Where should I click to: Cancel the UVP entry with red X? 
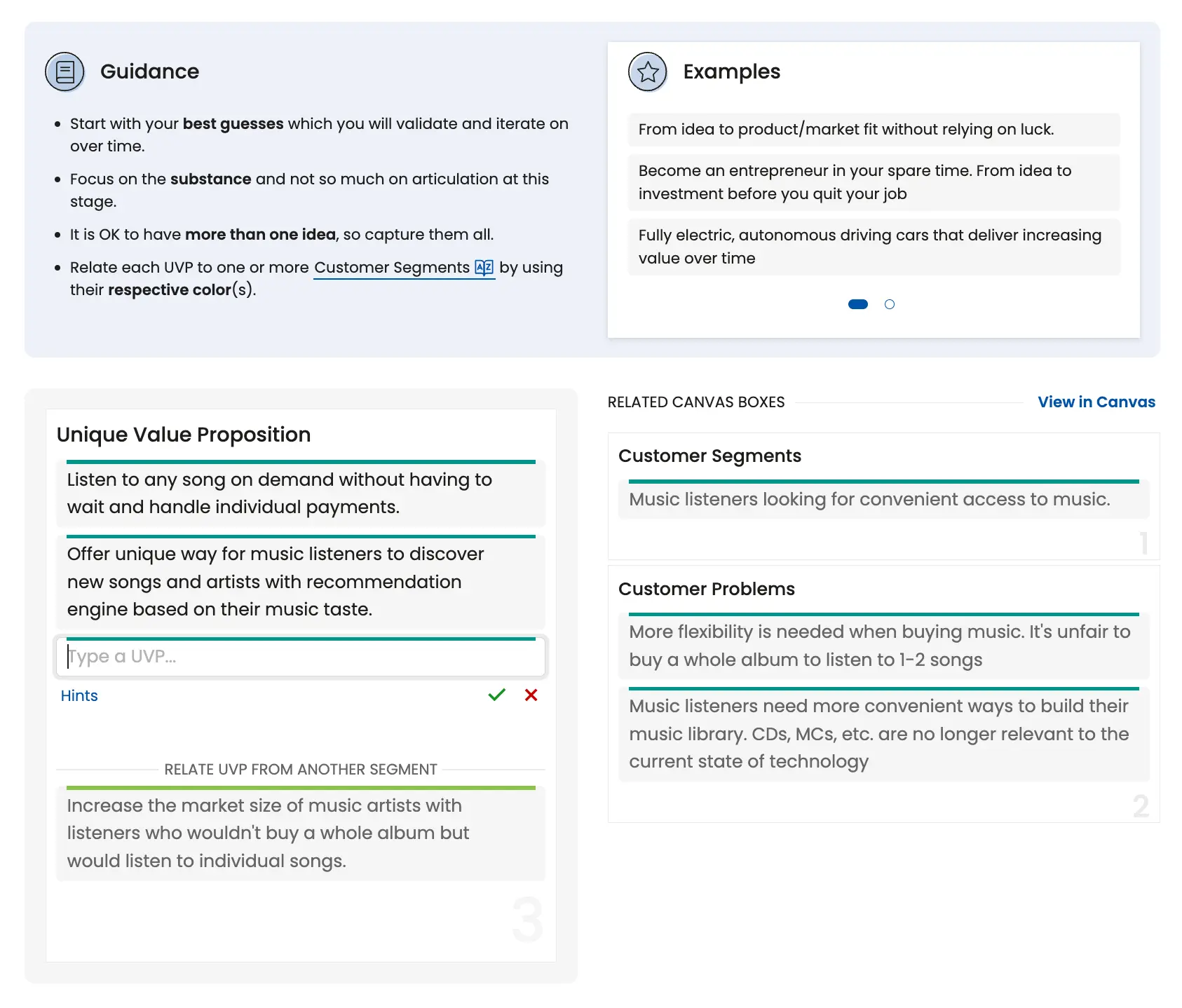[531, 695]
